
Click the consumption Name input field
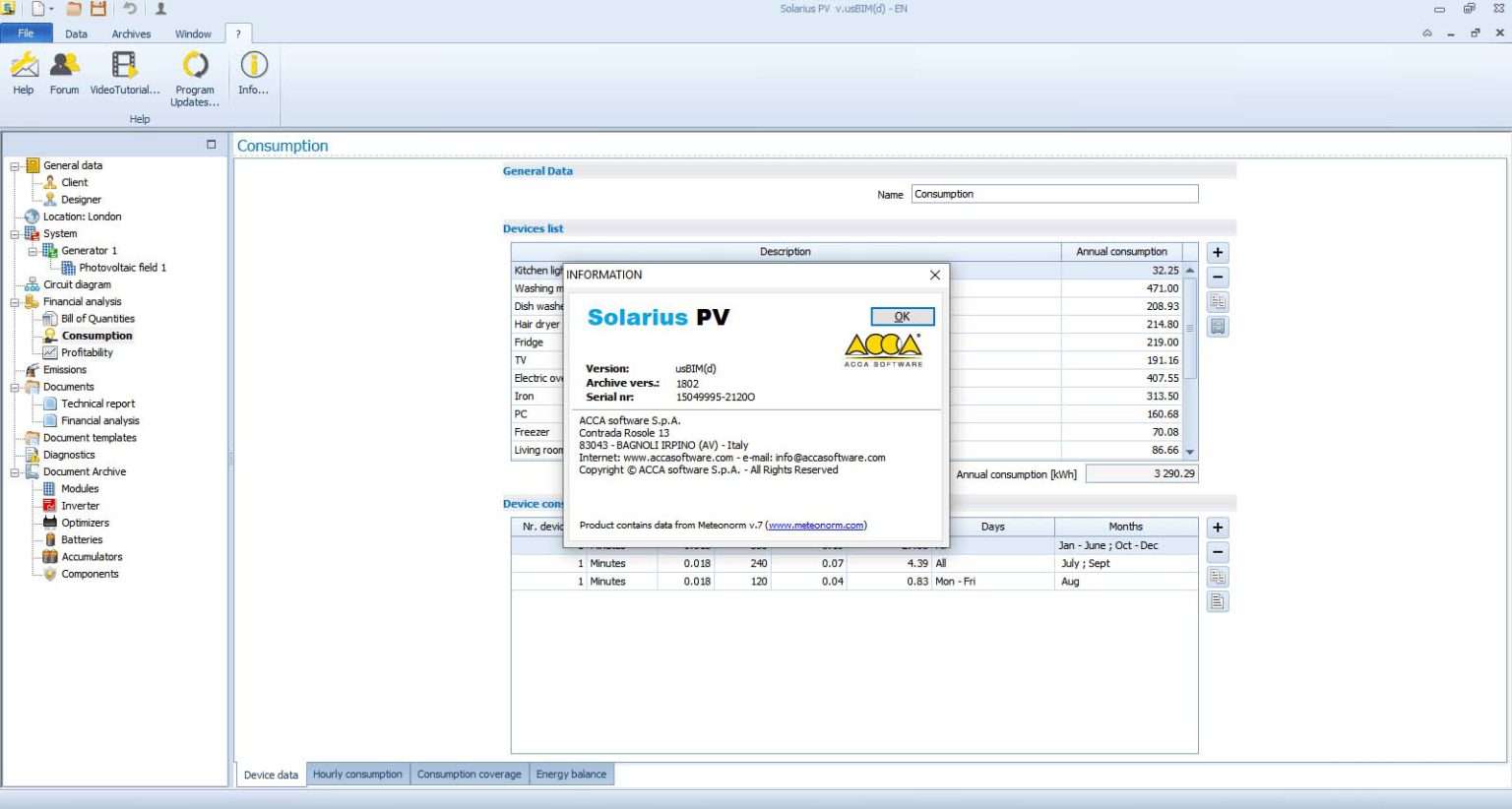[x=1053, y=194]
